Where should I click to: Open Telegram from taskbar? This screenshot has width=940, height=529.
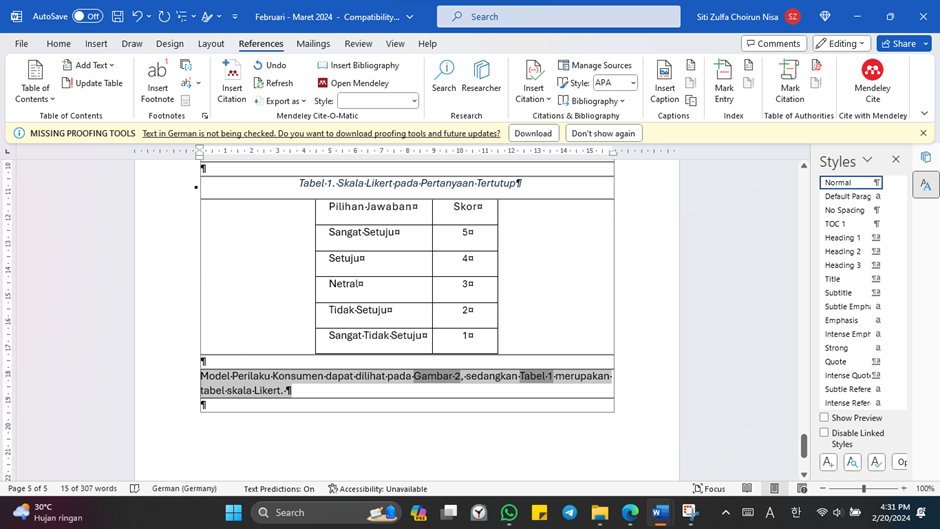coord(569,512)
